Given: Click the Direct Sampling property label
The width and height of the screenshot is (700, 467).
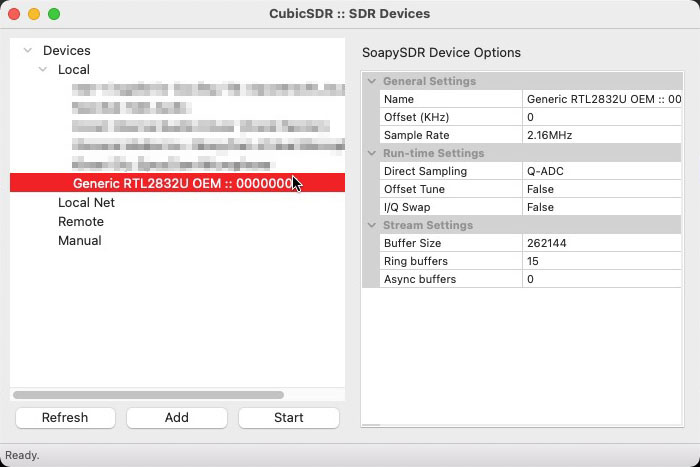Looking at the screenshot, I should 425,171.
